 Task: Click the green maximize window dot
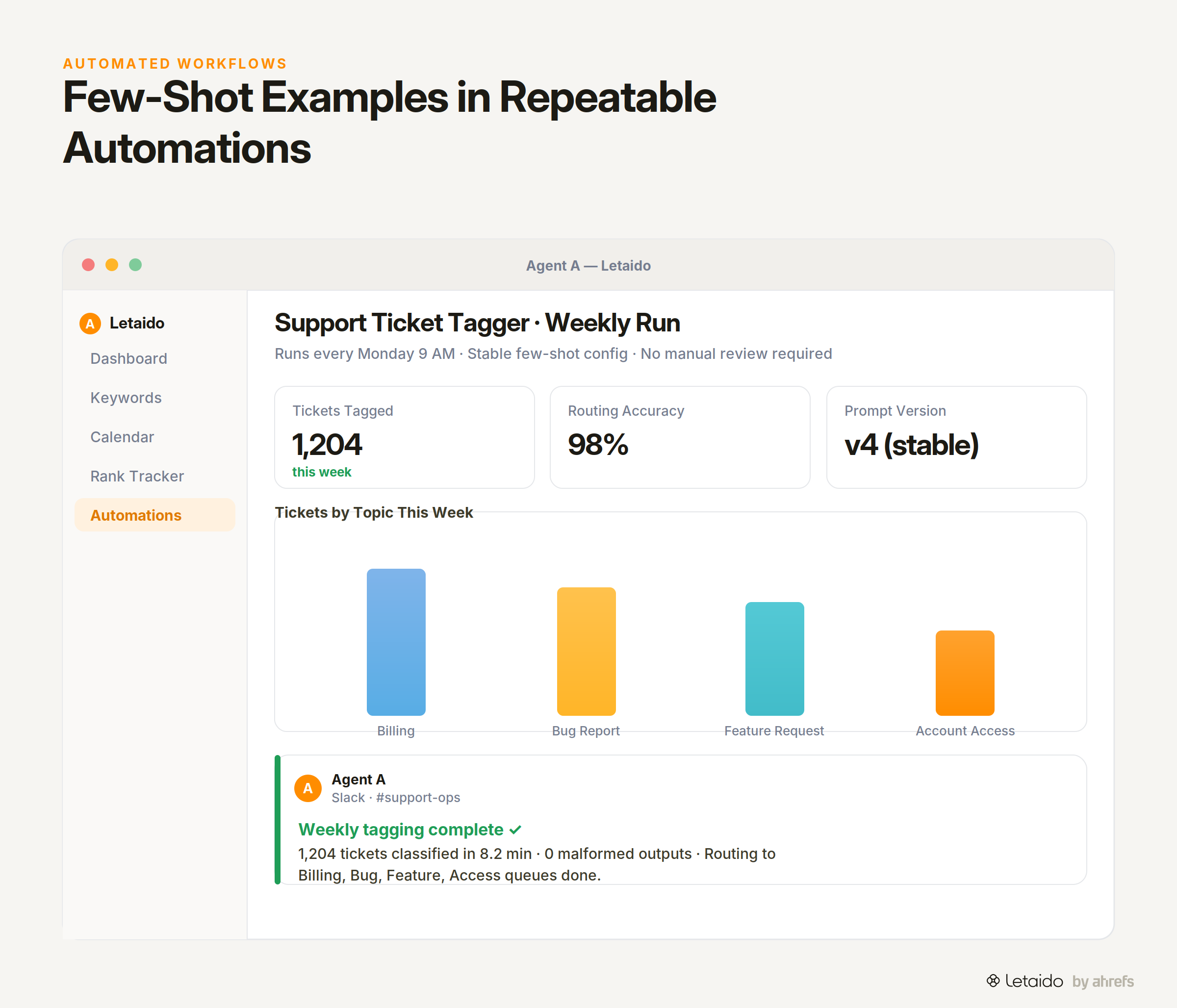(135, 265)
